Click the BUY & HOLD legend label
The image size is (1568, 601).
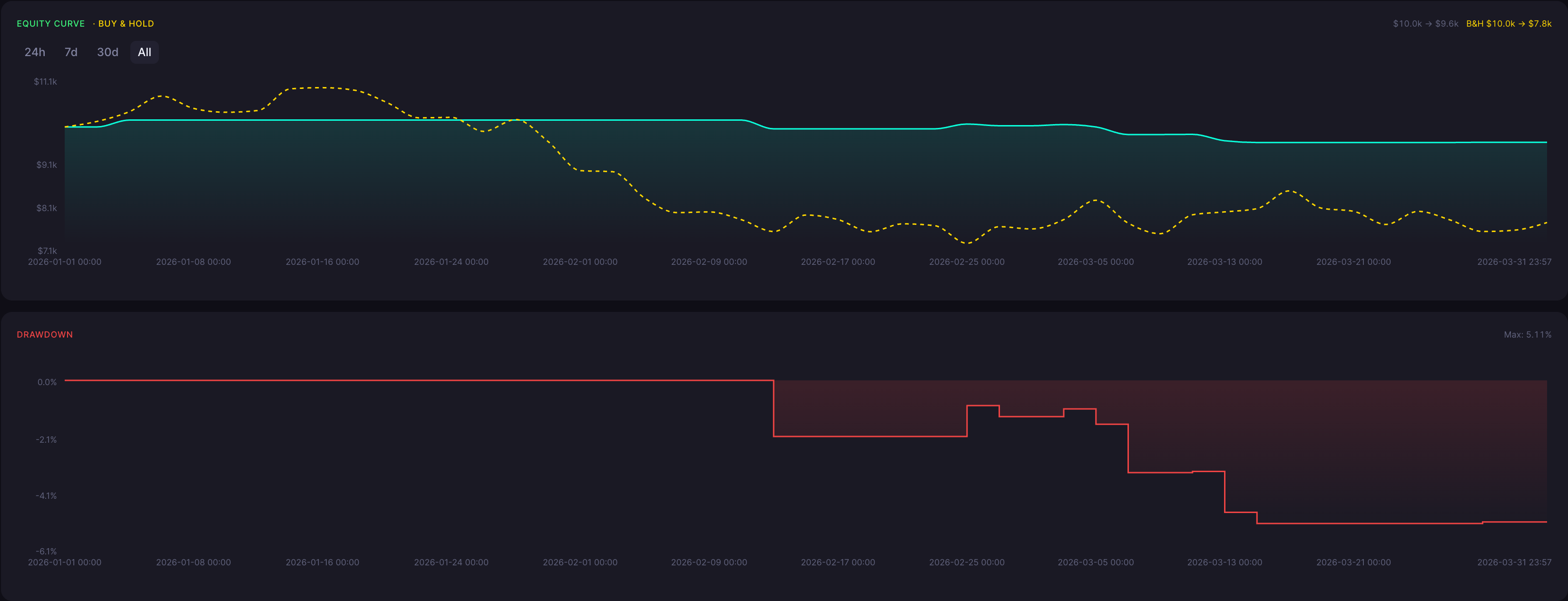[x=126, y=24]
